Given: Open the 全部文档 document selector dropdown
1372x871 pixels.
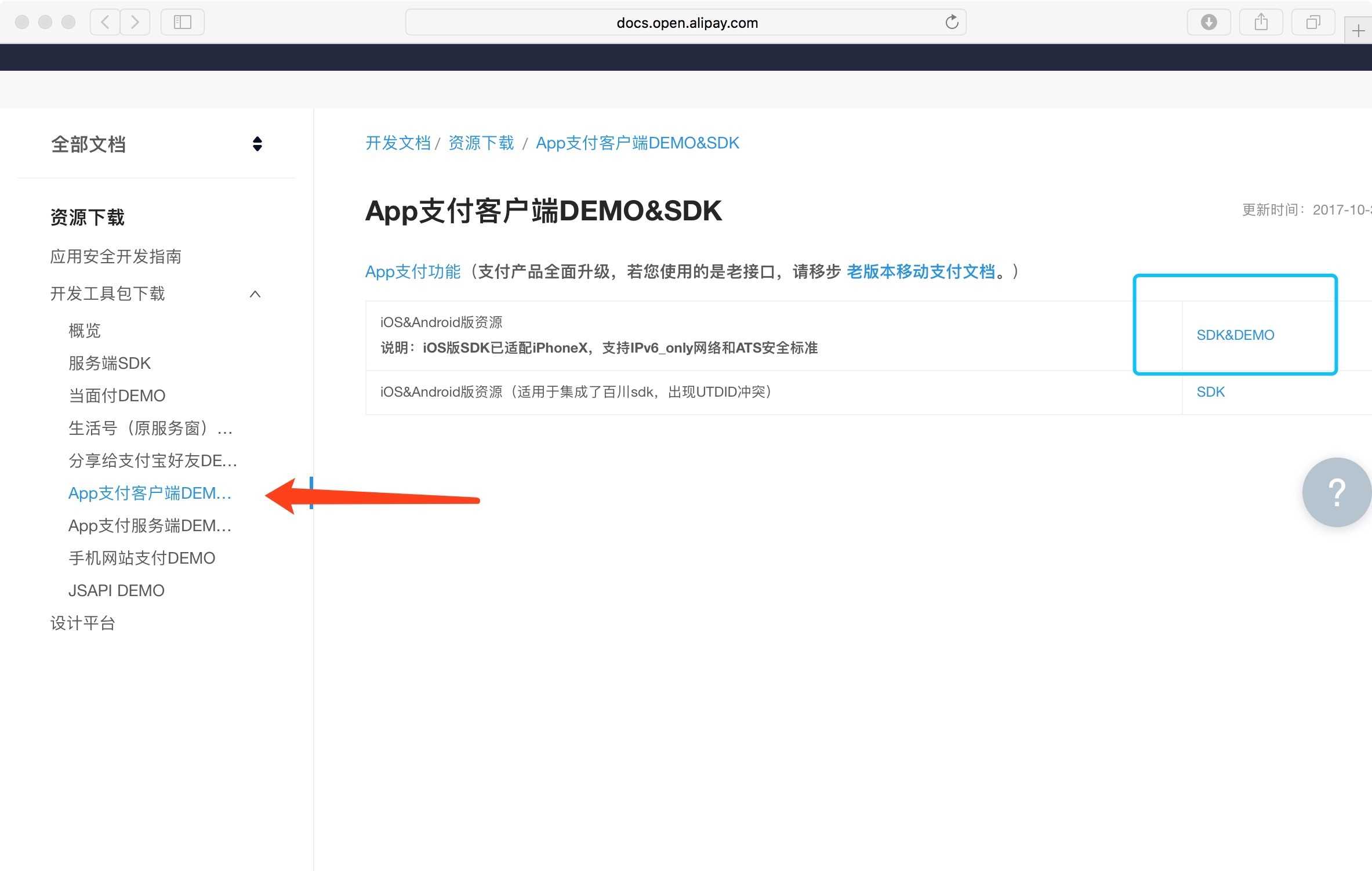Looking at the screenshot, I should pos(157,144).
